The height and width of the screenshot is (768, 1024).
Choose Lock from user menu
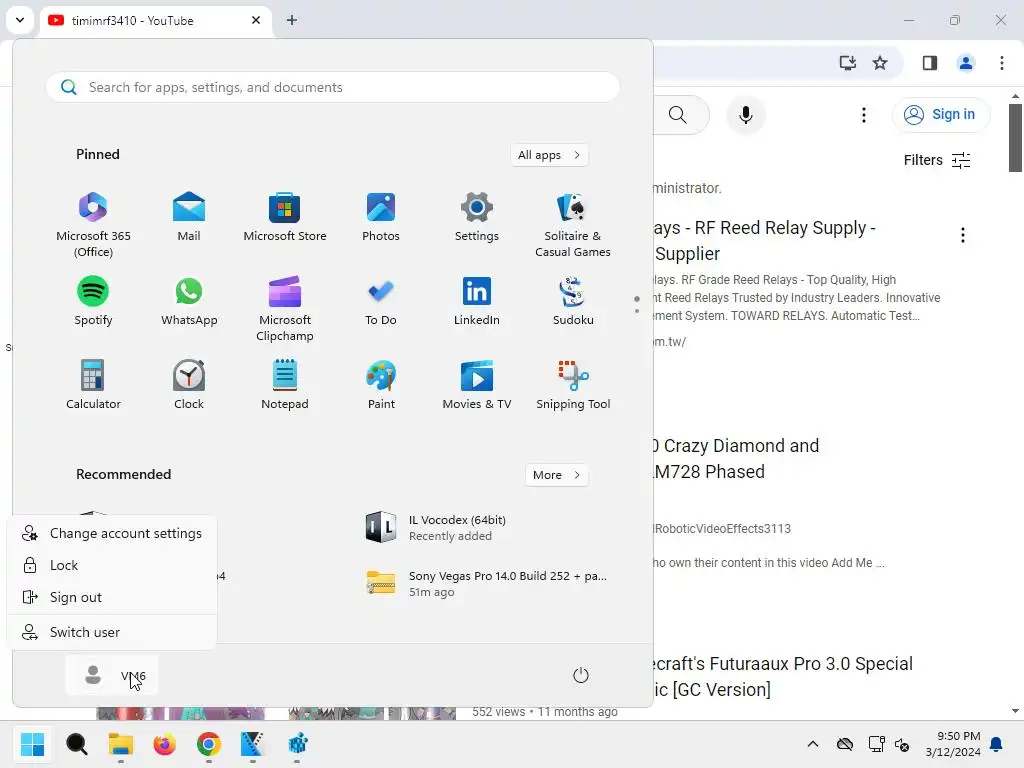(x=112, y=565)
